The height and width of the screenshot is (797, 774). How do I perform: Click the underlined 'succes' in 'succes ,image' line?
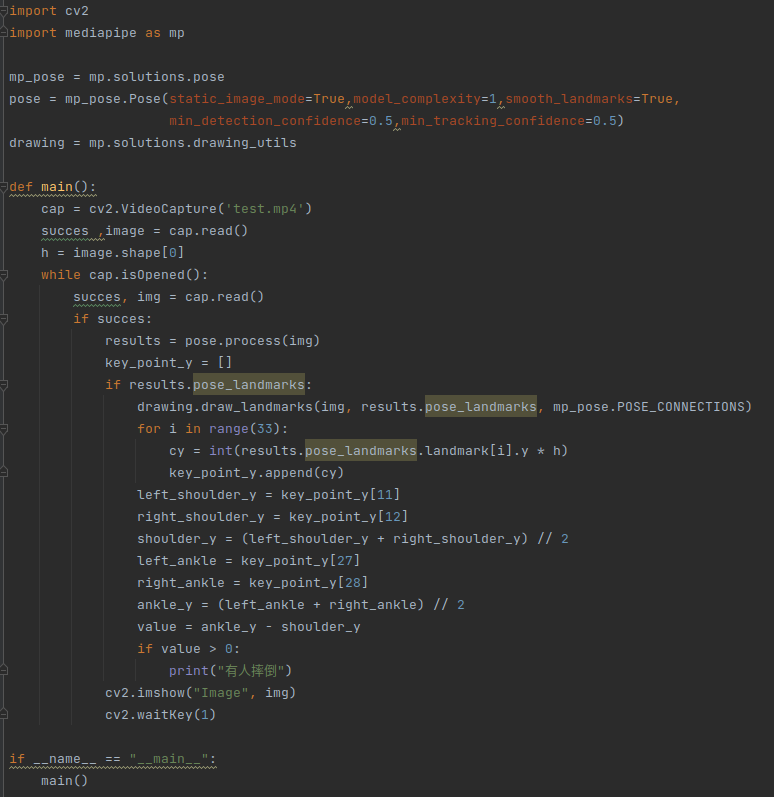coord(65,231)
